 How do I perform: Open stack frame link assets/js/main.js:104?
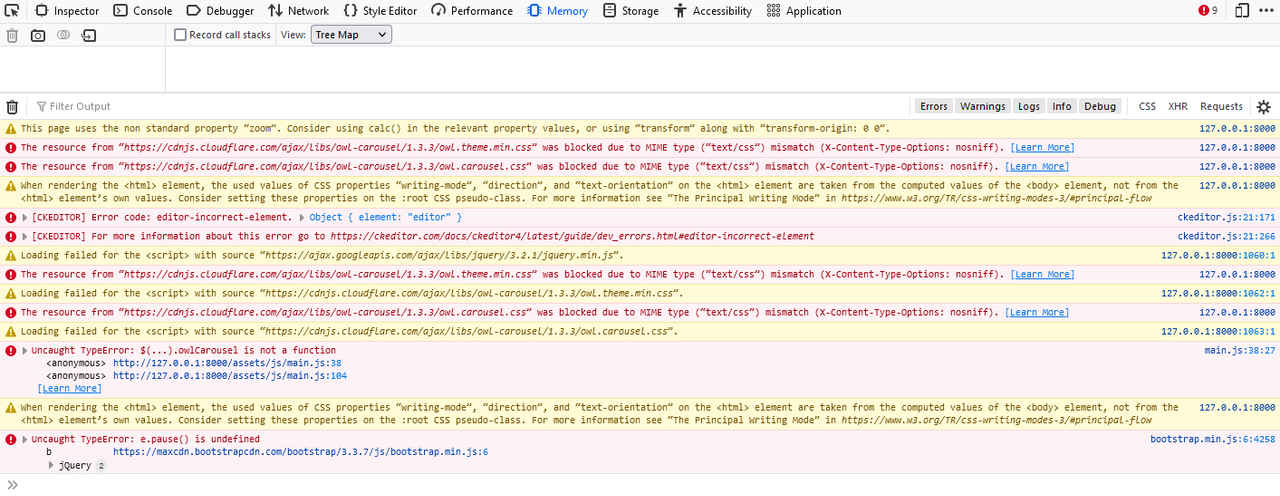click(230, 376)
